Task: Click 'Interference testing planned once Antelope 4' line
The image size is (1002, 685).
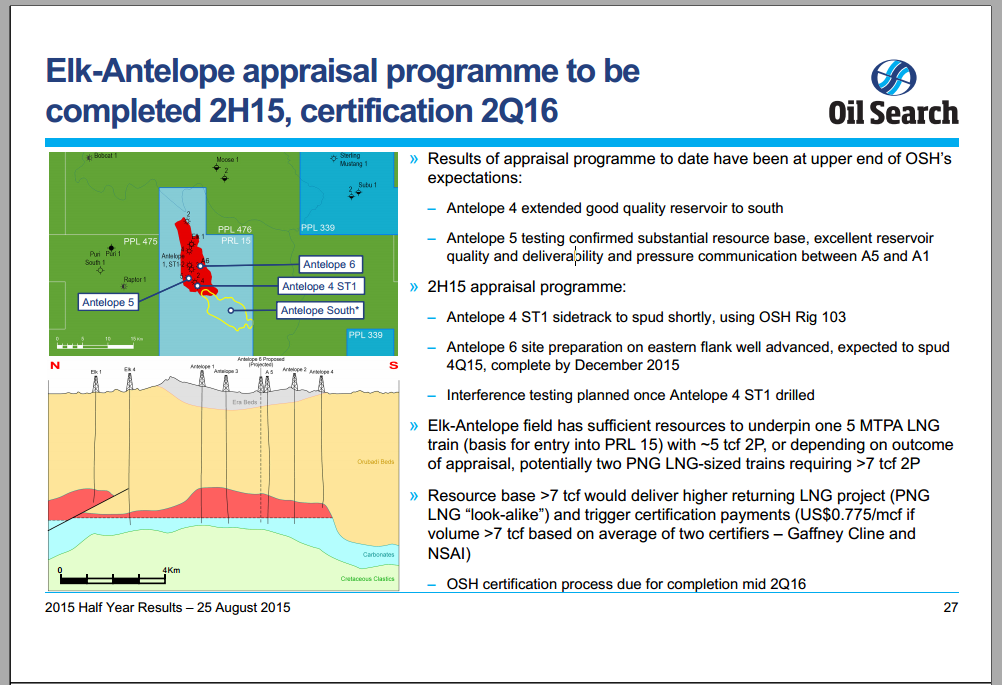Action: click(x=630, y=396)
